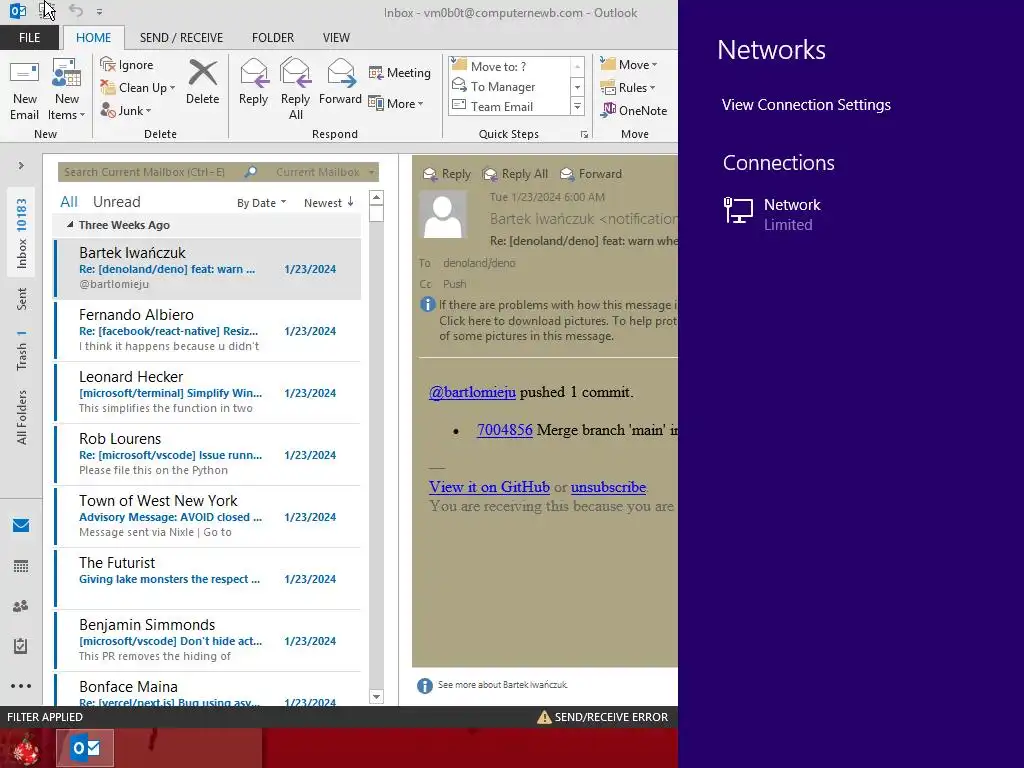
Task: Select the To Manager quick step
Action: tap(509, 86)
